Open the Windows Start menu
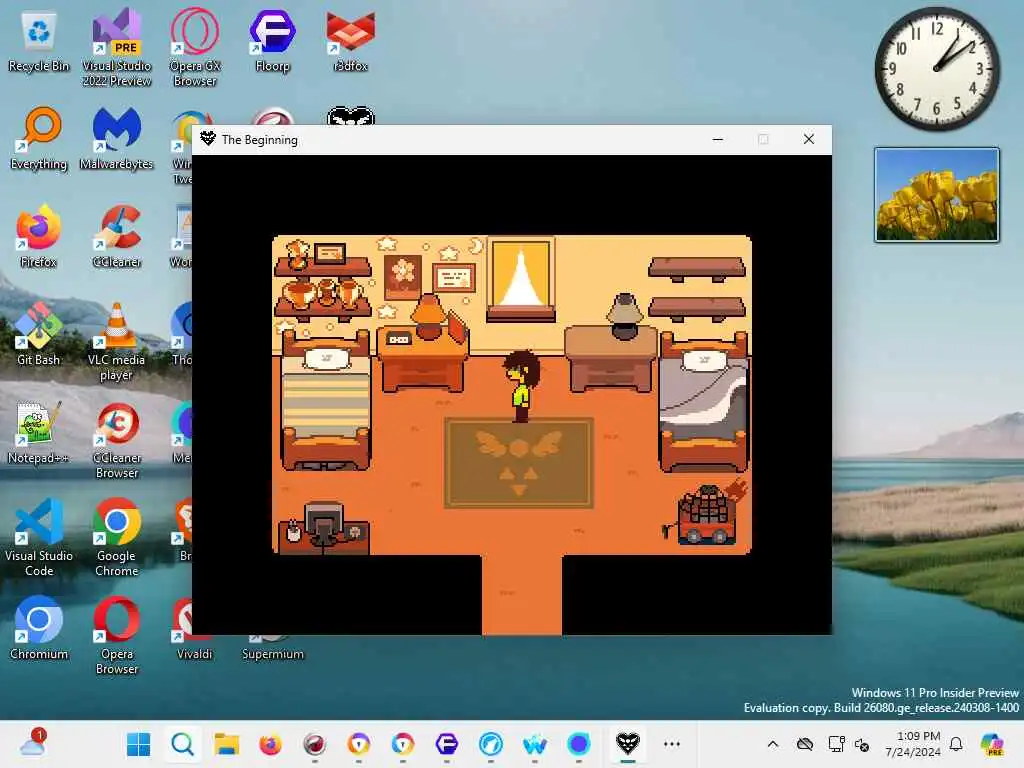The height and width of the screenshot is (768, 1024). point(138,744)
